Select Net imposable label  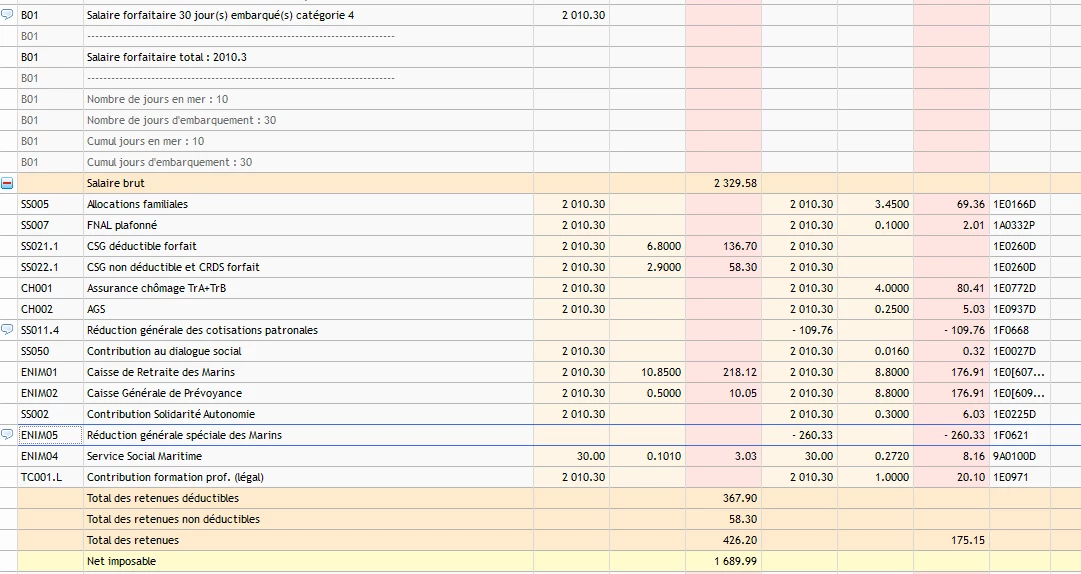click(121, 562)
